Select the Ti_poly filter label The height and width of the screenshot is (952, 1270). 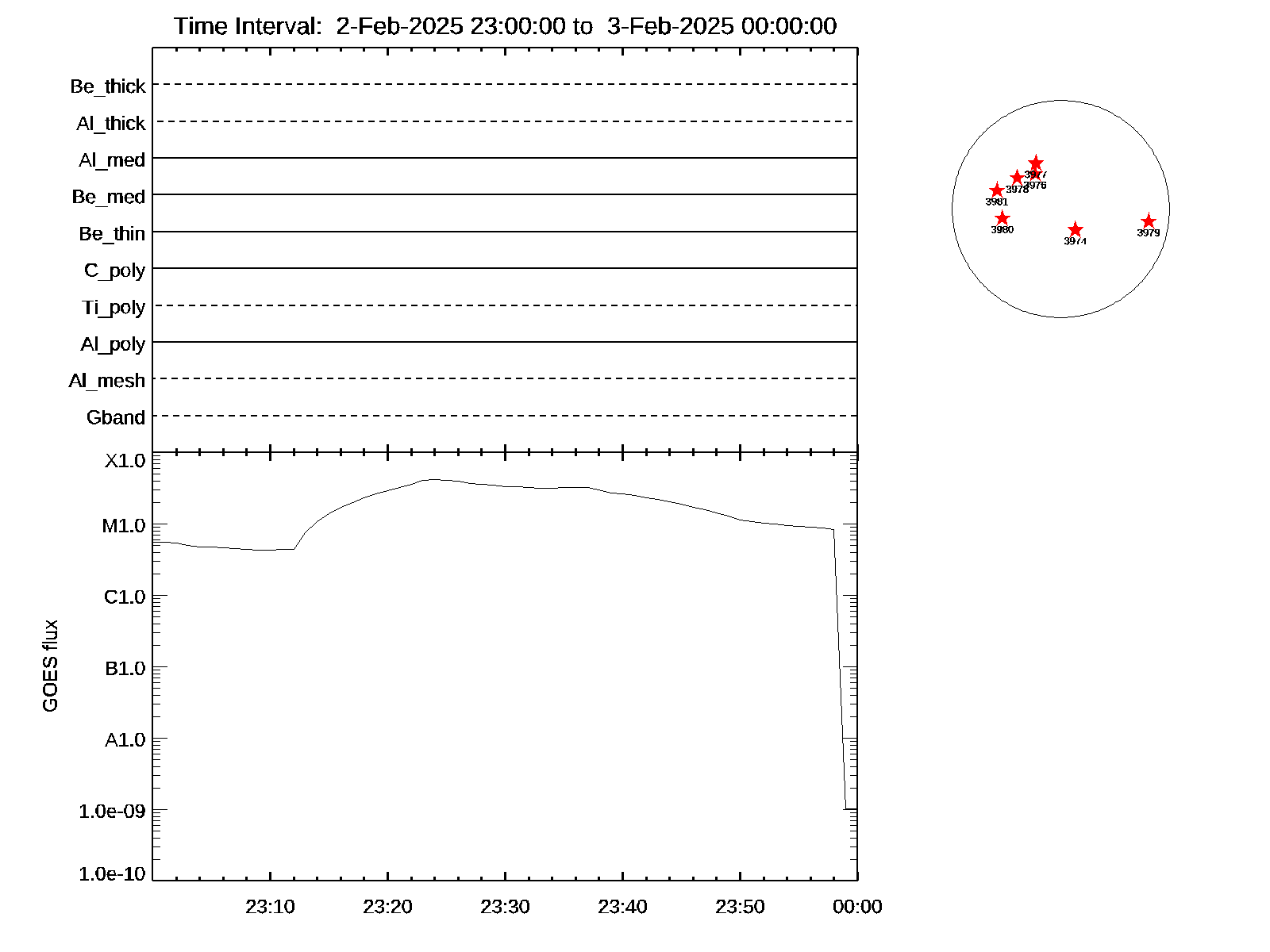point(114,308)
